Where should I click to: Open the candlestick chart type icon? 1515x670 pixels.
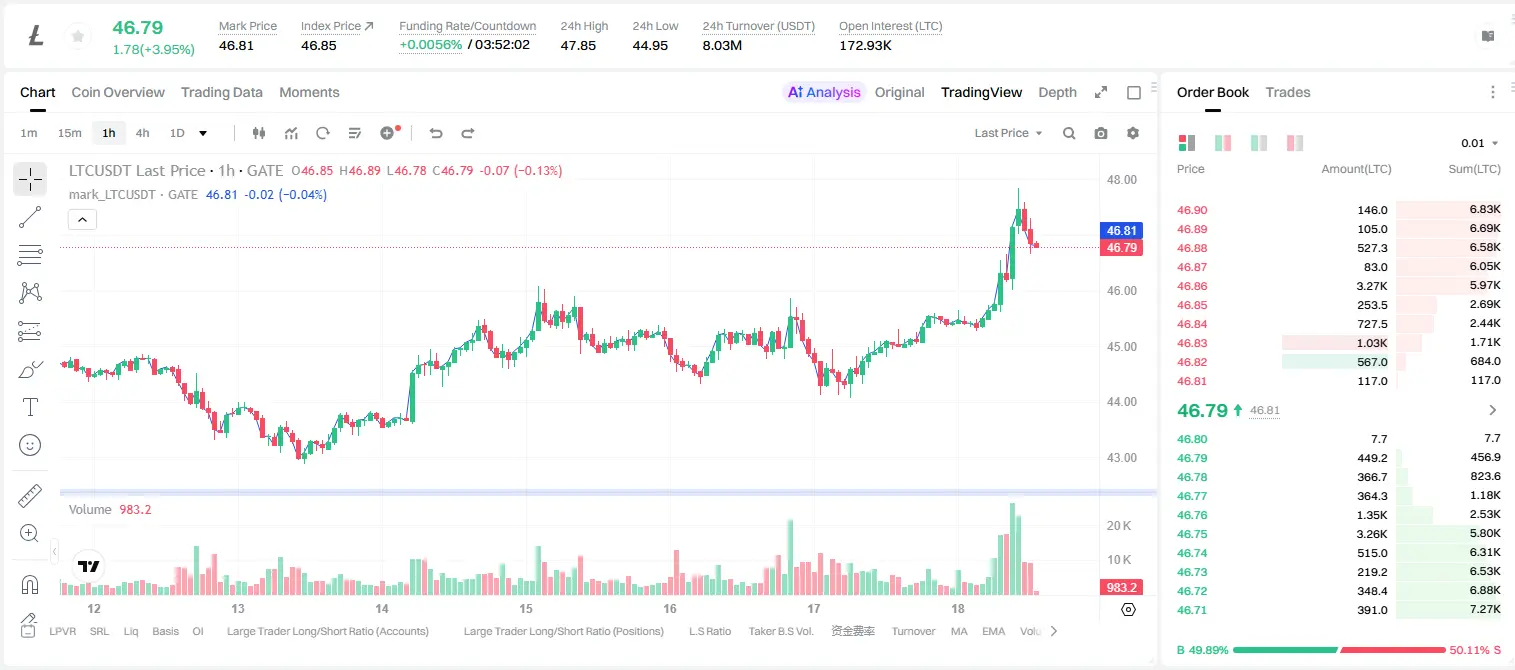[x=259, y=133]
